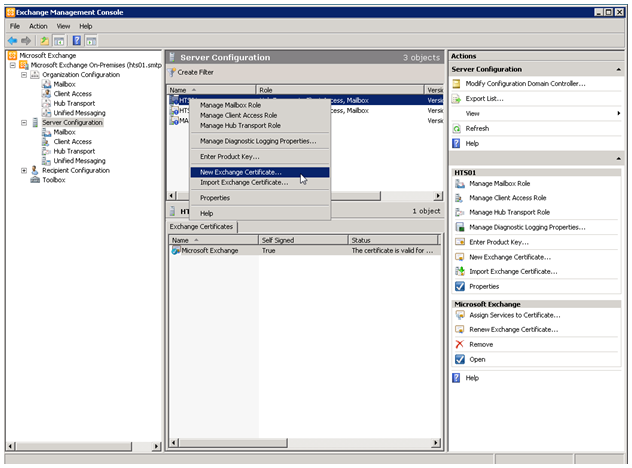Viewport: 632px width, 468px height.
Task: Click the Properties checkmark icon under HTS01
Action: point(459,286)
